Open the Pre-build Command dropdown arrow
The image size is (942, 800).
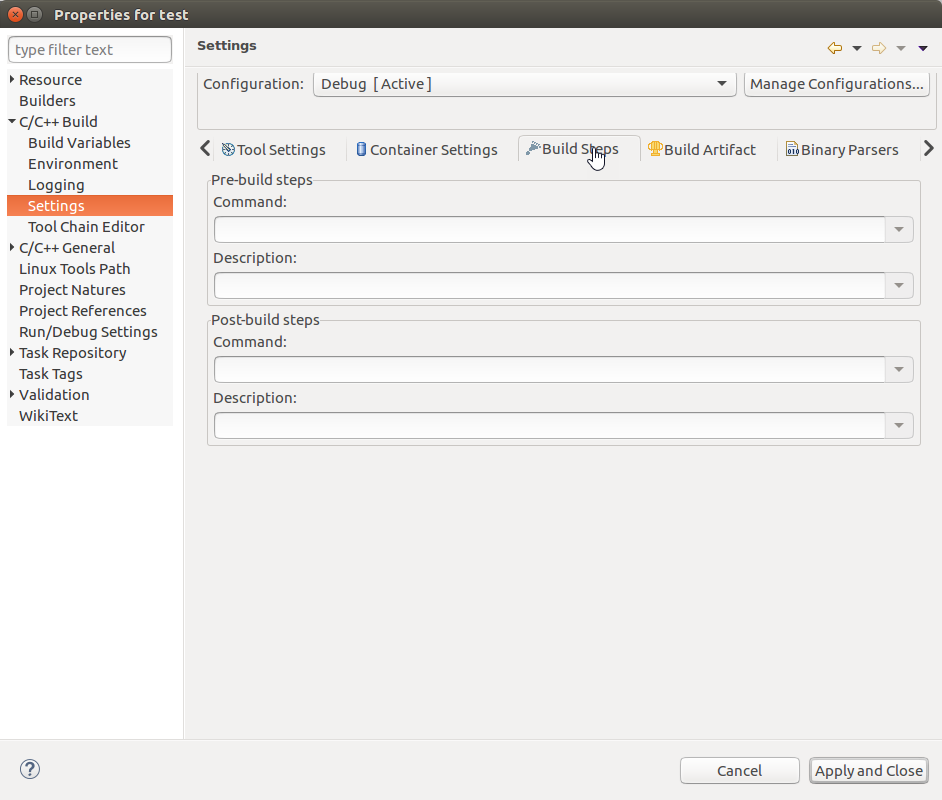(x=899, y=229)
